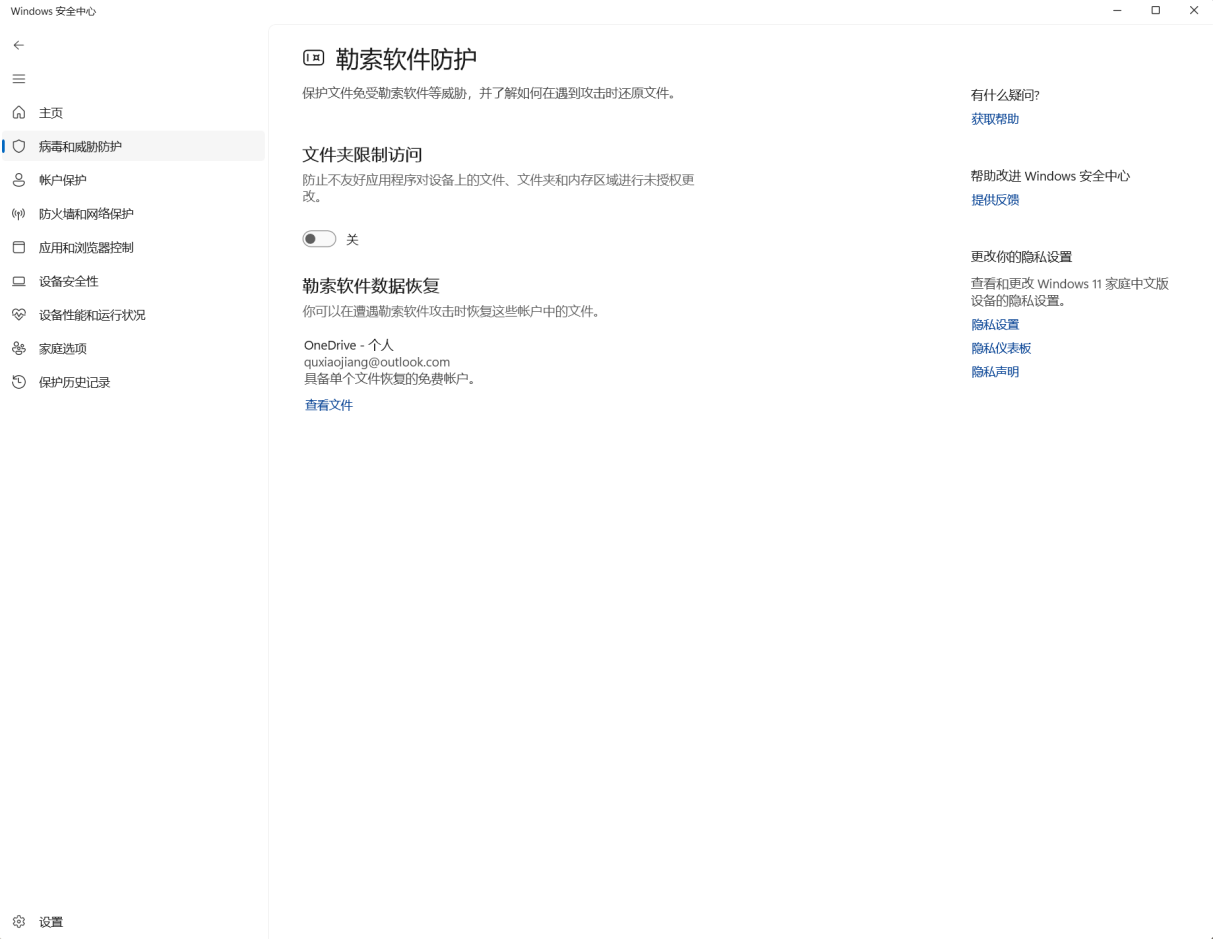Open 设置 at the sidebar bottom
The image size is (1213, 939).
(134, 922)
